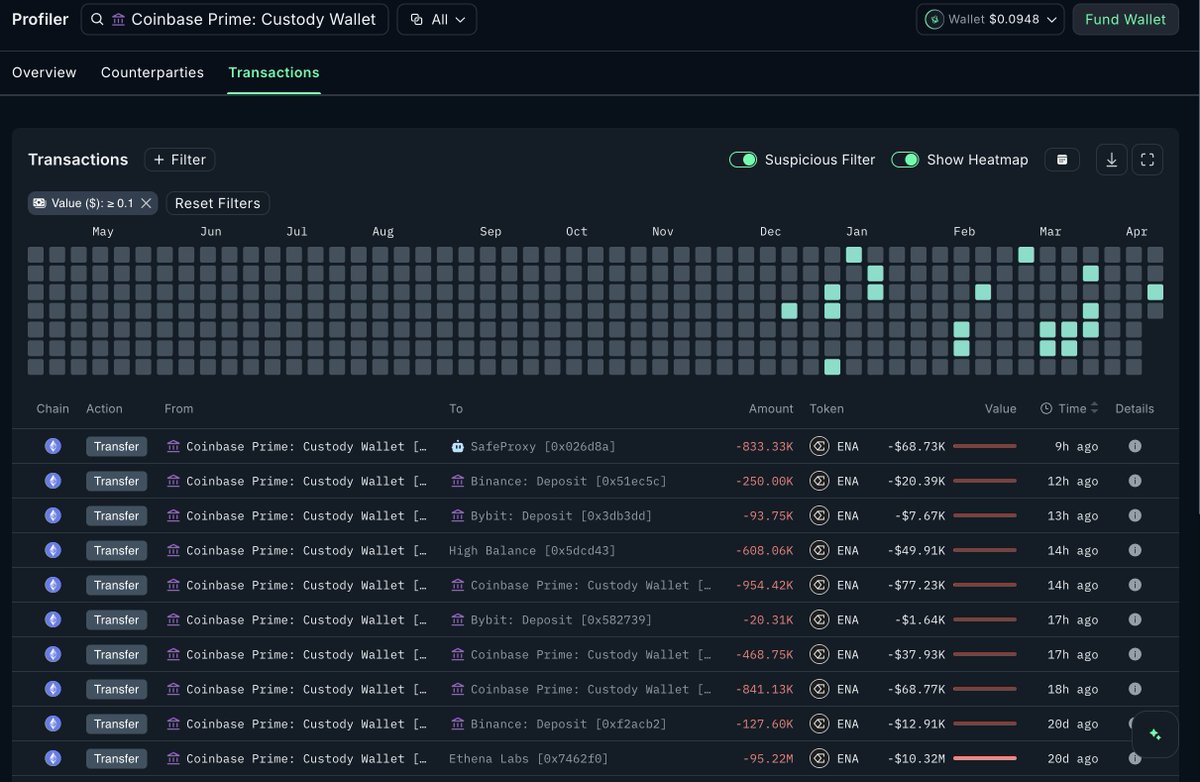The height and width of the screenshot is (782, 1200).
Task: Click Ethereum chain icon in first transaction row
Action: tap(53, 447)
